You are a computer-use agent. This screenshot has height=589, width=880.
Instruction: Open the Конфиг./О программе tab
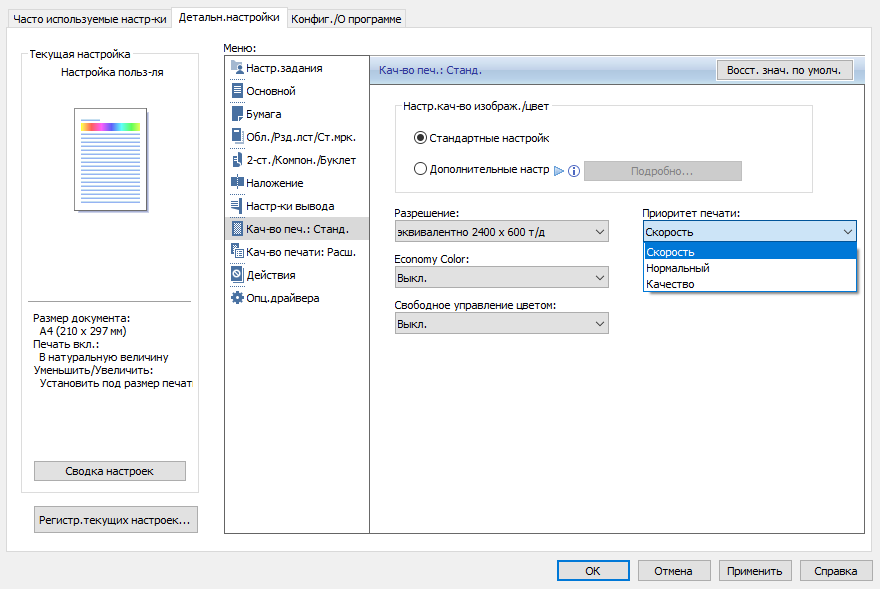(x=347, y=19)
